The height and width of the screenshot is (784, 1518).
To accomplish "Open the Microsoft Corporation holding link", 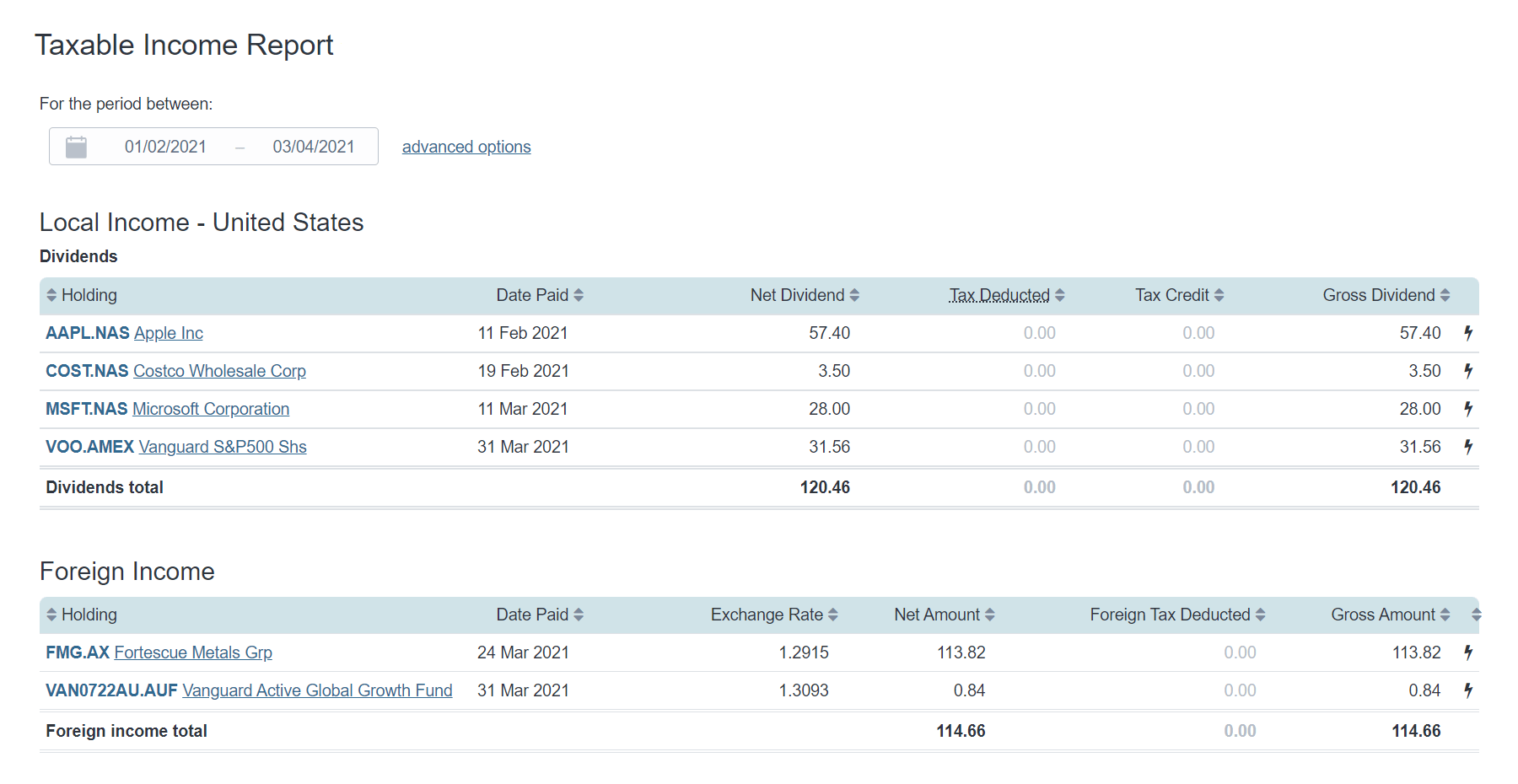I will click(x=211, y=409).
